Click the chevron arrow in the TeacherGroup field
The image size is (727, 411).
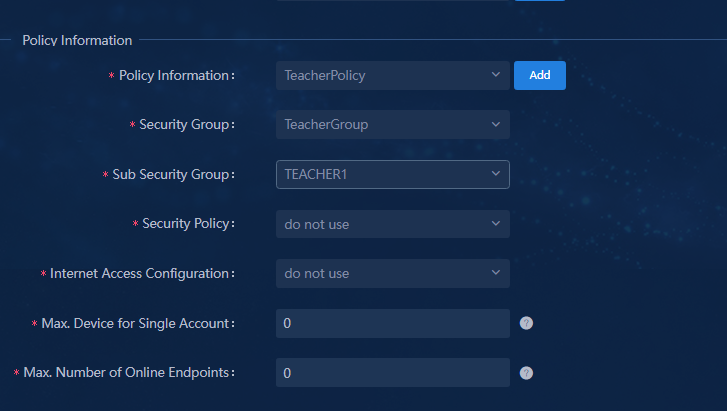point(496,124)
